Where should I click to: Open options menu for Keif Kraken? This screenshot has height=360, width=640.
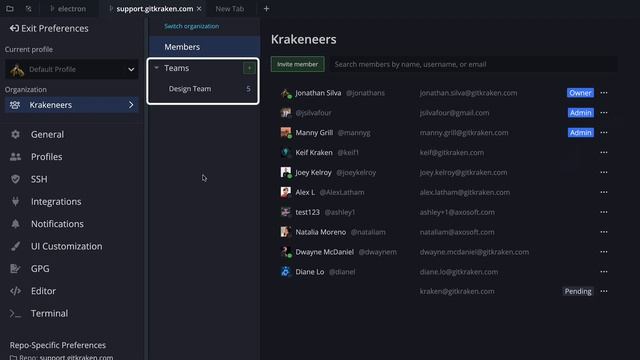tap(604, 152)
